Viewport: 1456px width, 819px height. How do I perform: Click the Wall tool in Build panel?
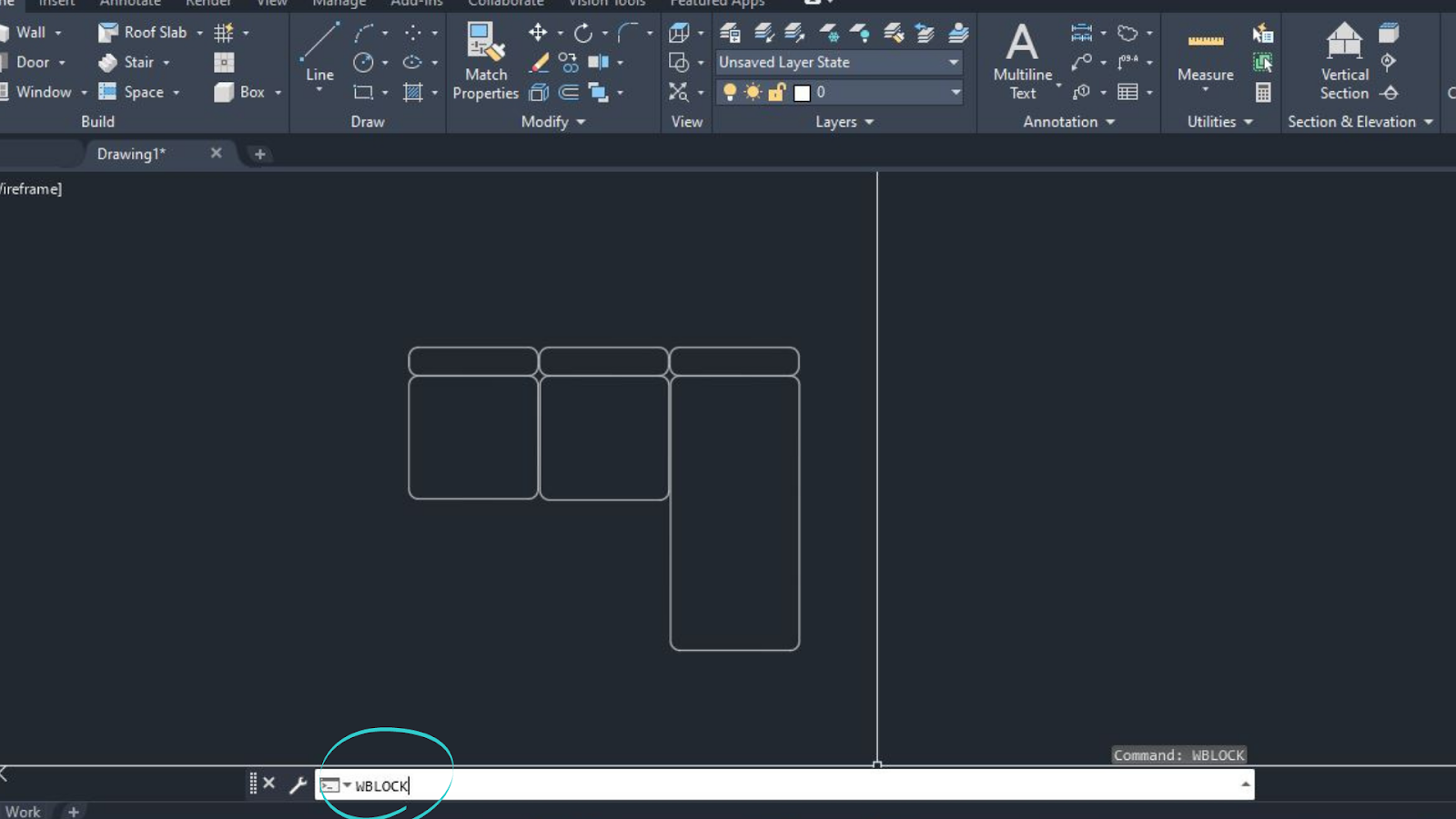pyautogui.click(x=31, y=32)
